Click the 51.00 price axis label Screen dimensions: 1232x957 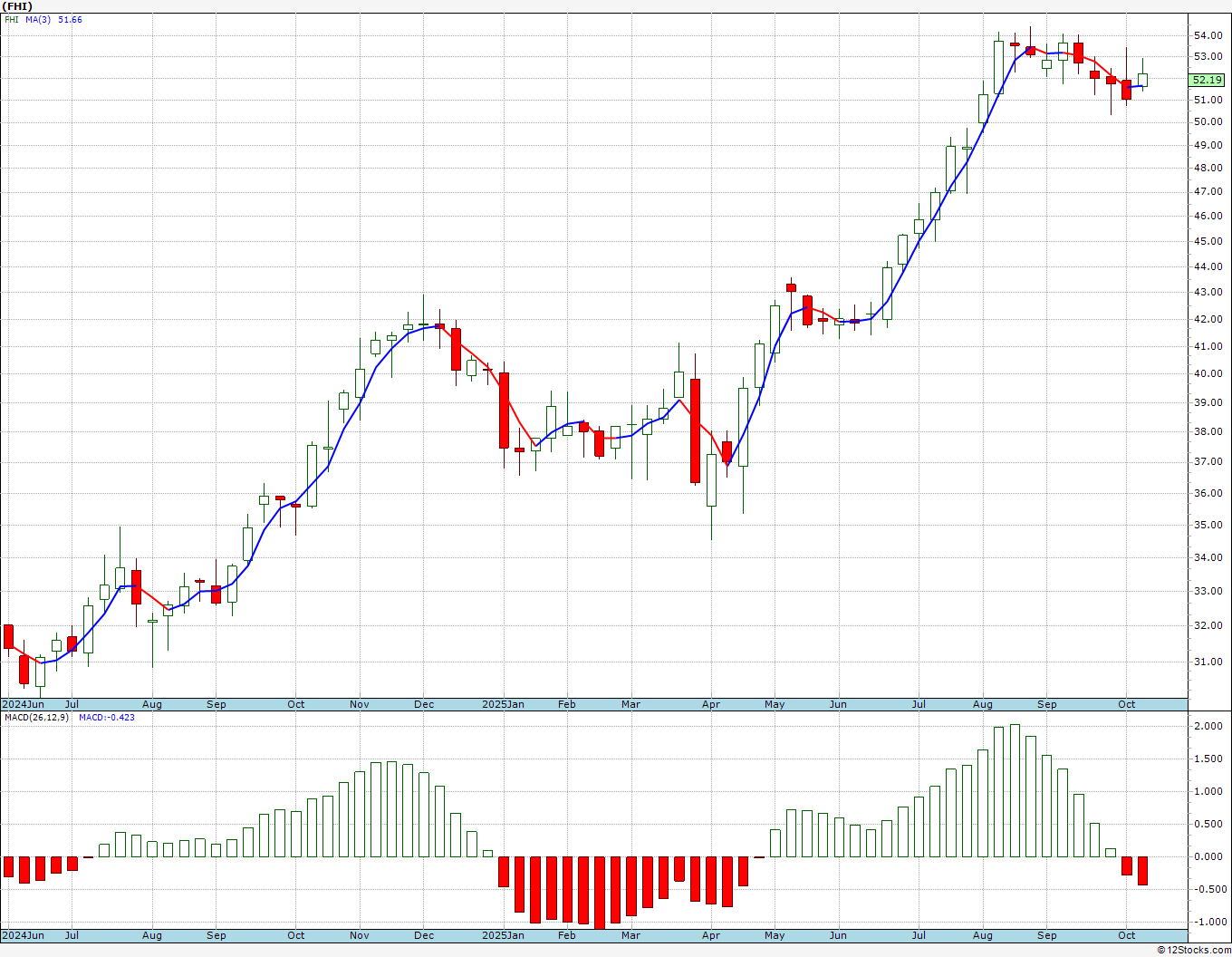[1208, 100]
